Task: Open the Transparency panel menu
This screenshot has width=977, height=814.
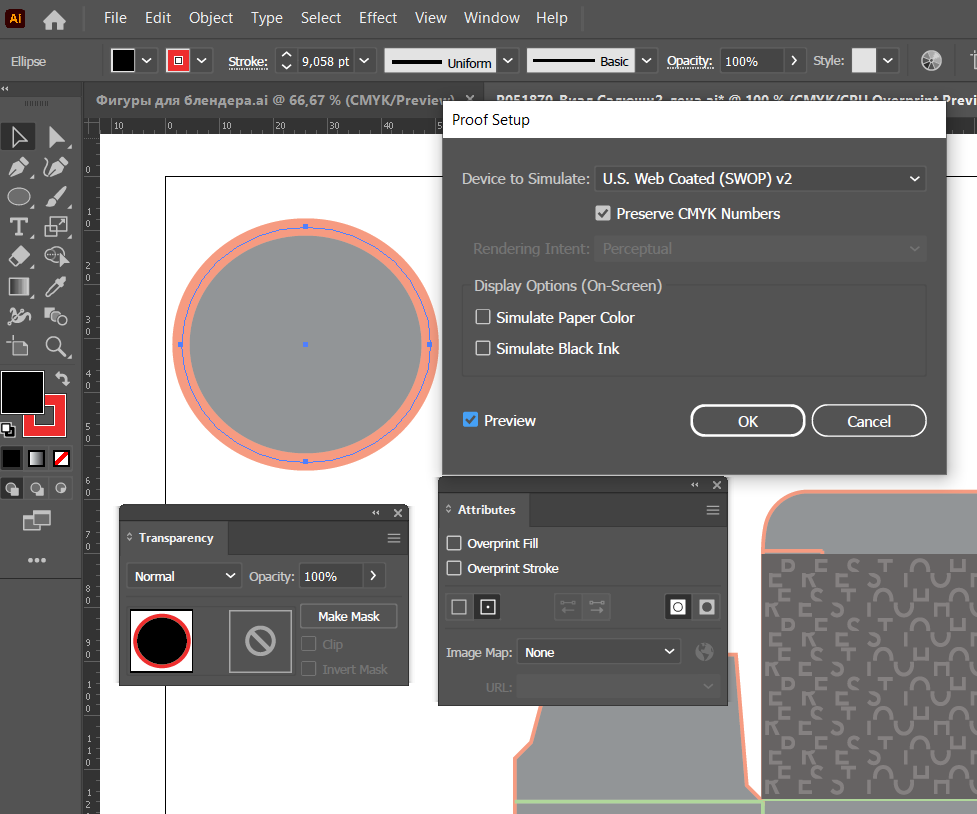Action: [394, 538]
